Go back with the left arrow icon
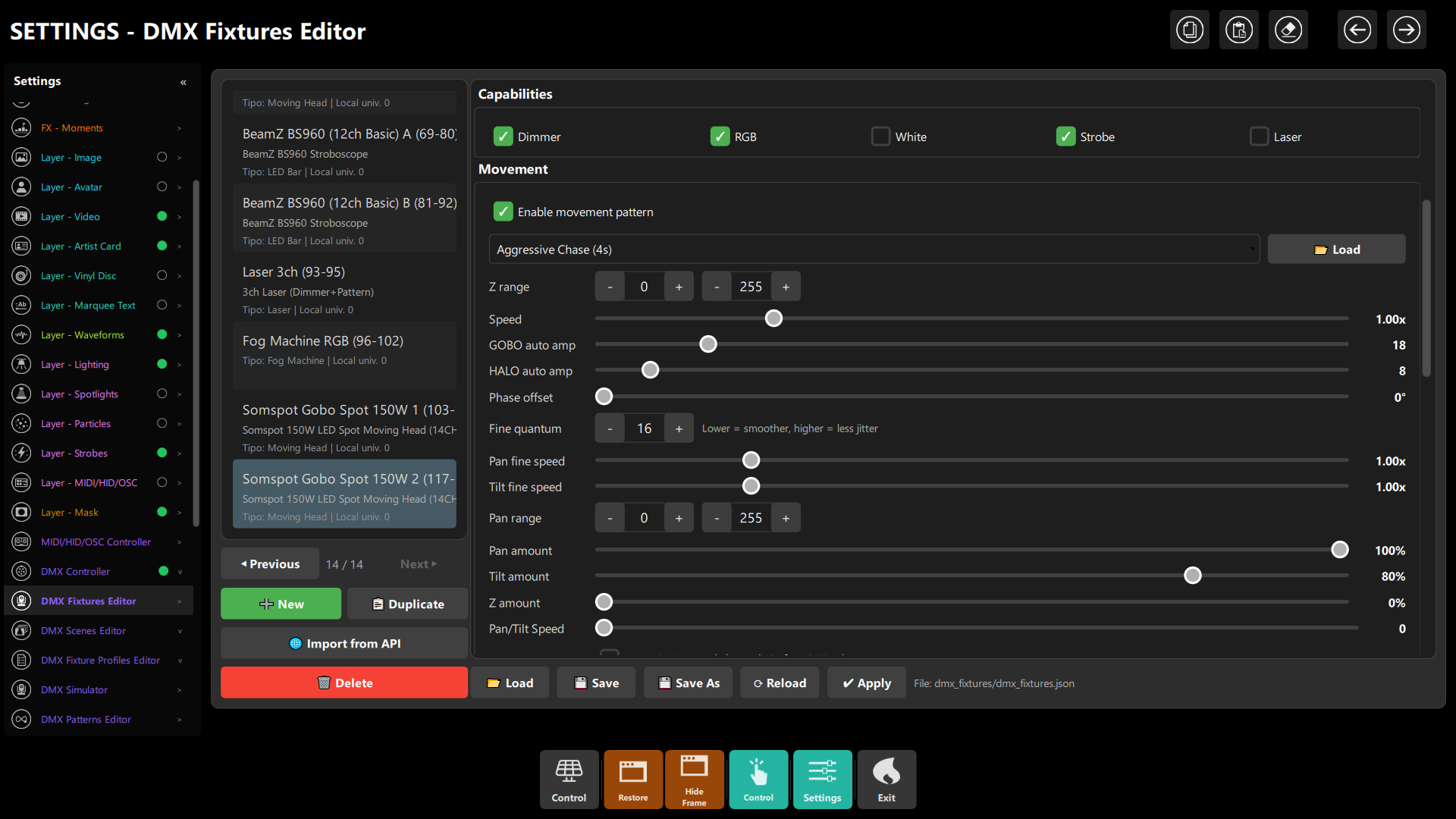The height and width of the screenshot is (819, 1456). 1357,30
